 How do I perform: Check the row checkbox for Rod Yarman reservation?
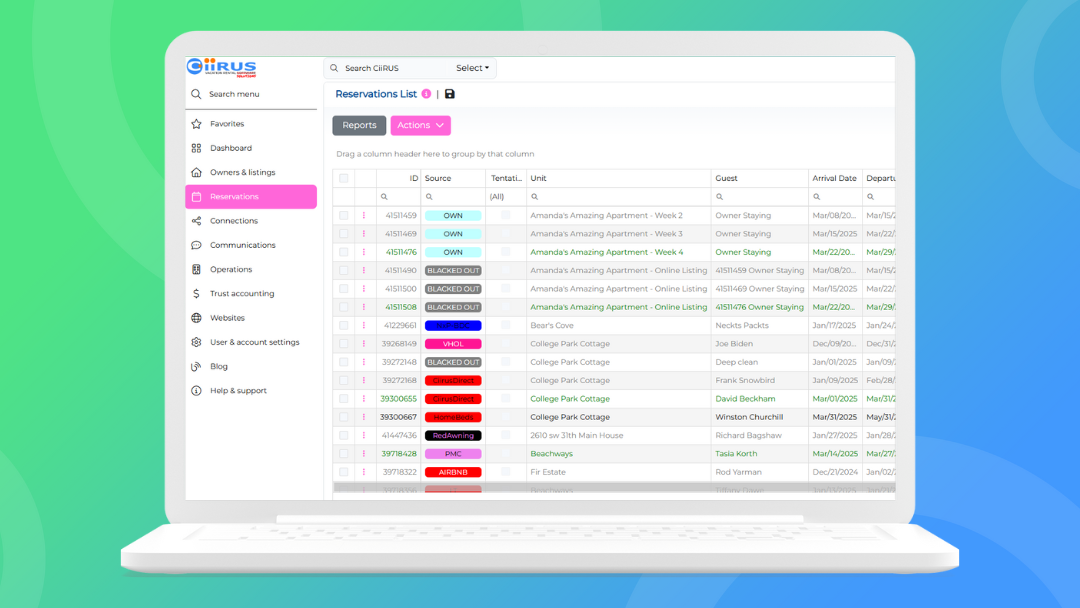point(344,472)
